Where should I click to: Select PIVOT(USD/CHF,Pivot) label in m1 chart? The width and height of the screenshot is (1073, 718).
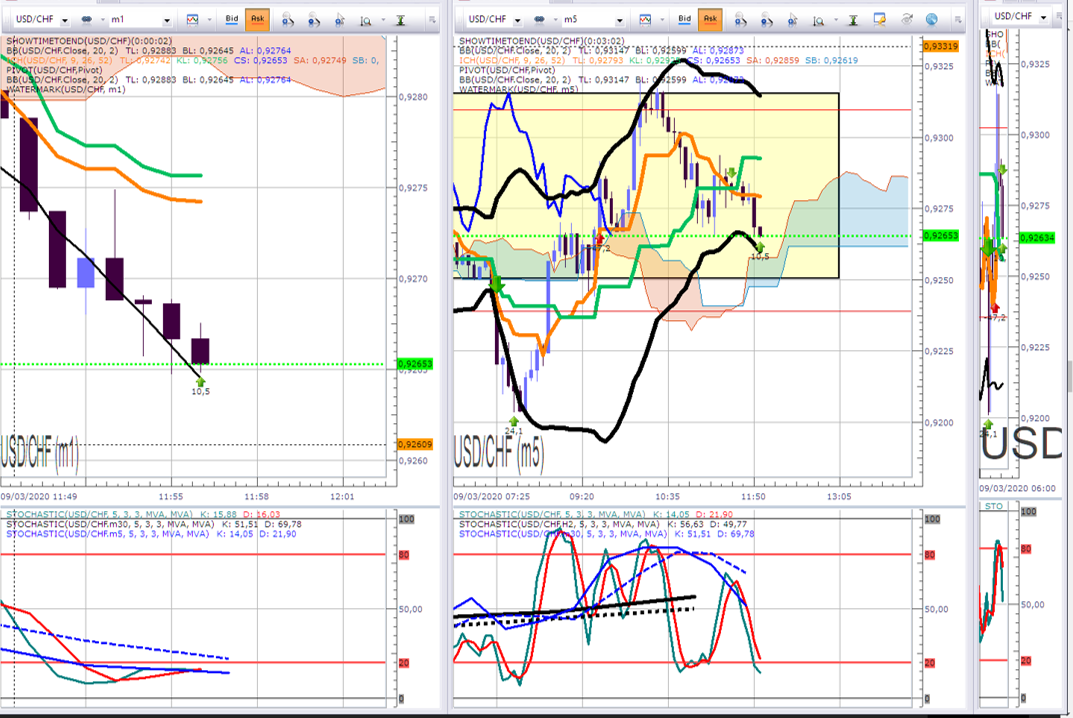coord(54,70)
